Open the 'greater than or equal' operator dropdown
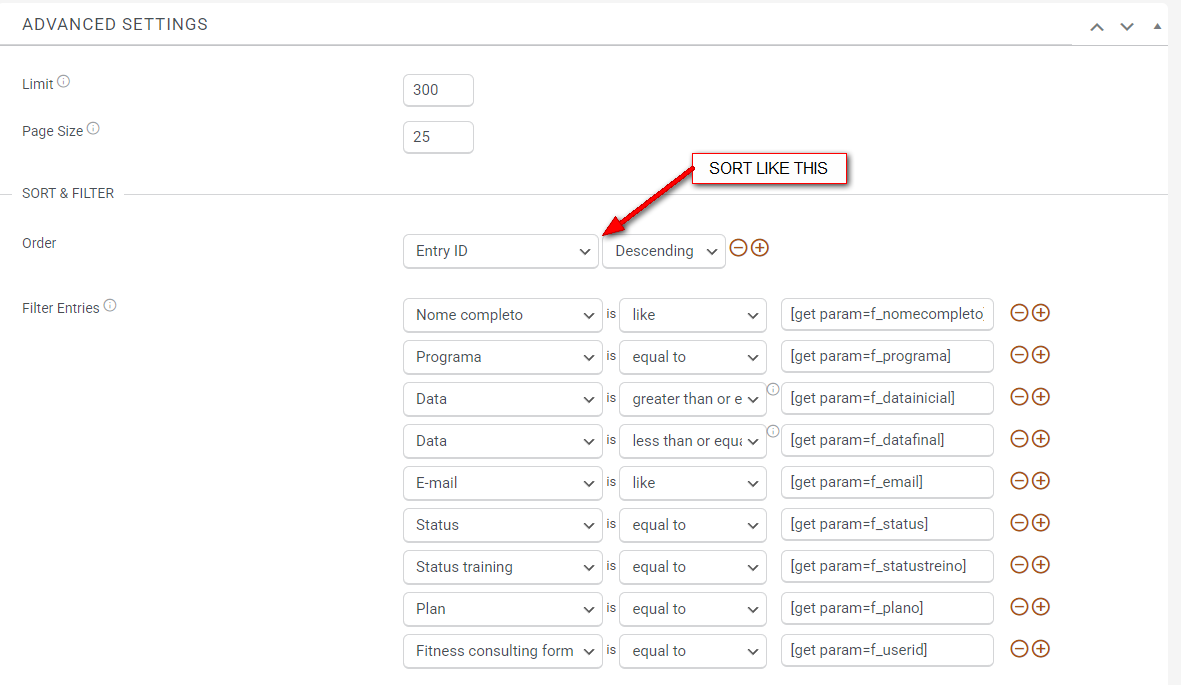1181x685 pixels. pos(693,399)
